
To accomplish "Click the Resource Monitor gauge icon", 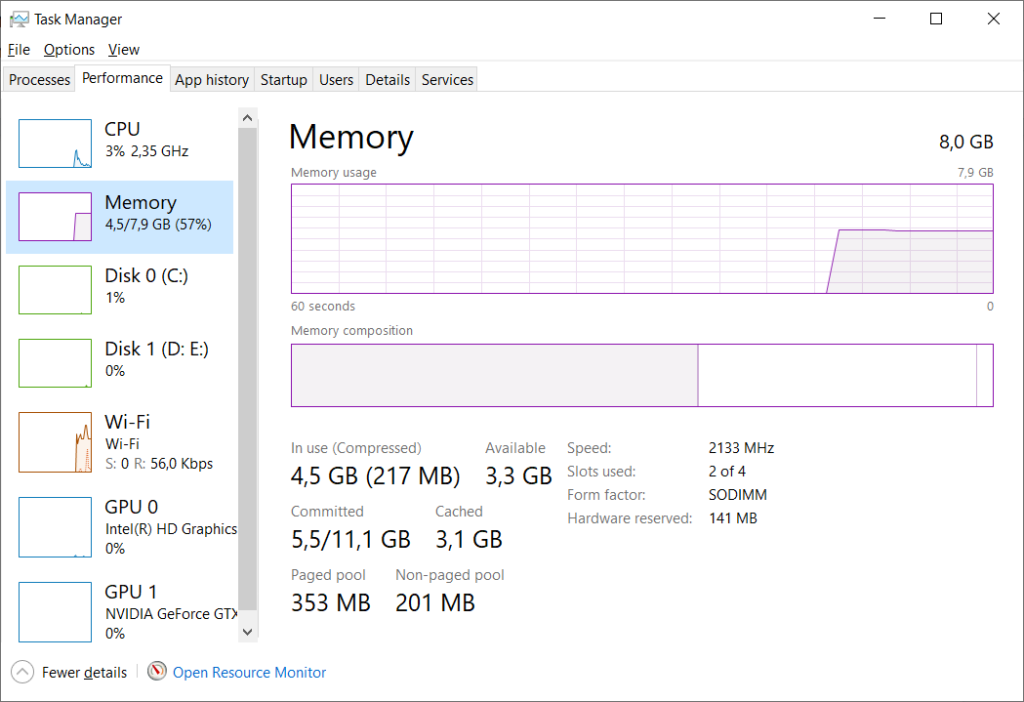I will pyautogui.click(x=157, y=671).
